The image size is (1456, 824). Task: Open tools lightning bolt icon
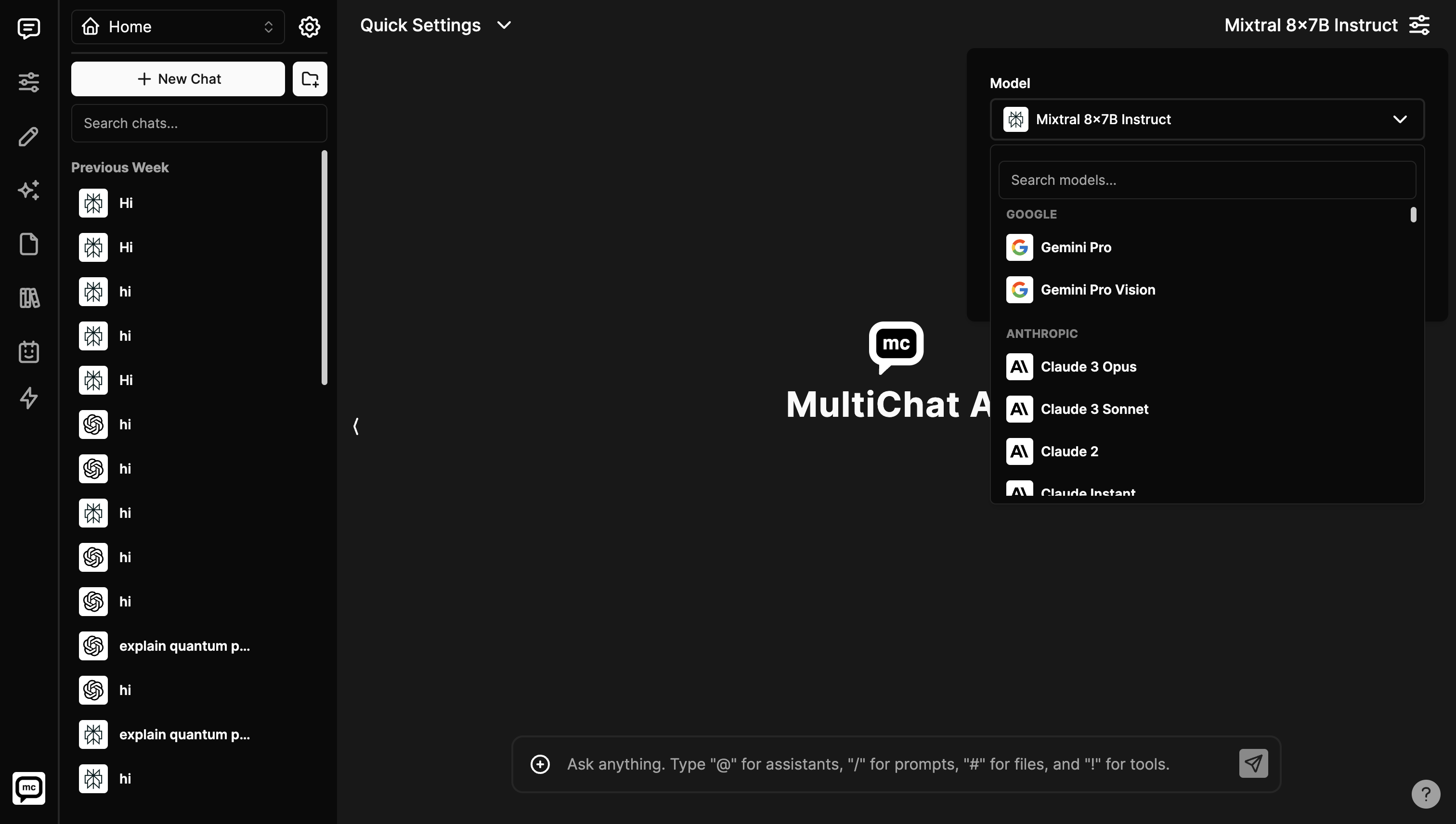pyautogui.click(x=28, y=398)
